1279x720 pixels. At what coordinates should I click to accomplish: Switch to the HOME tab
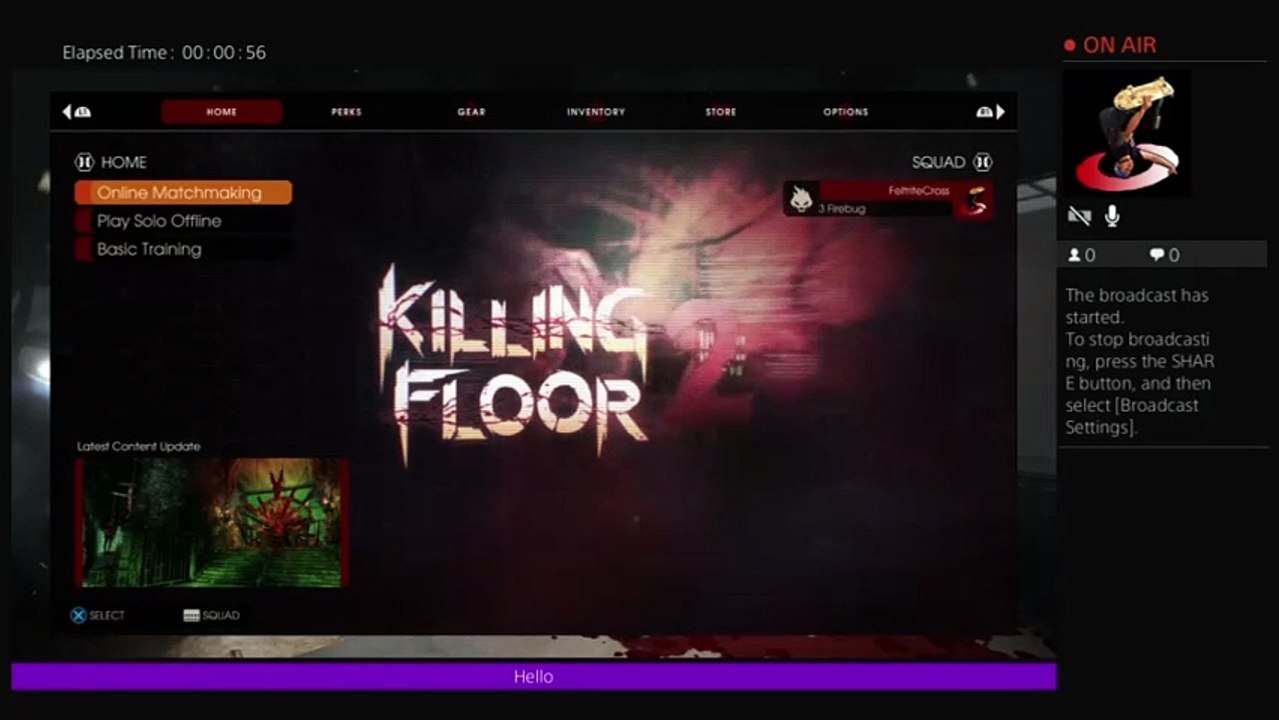point(222,112)
